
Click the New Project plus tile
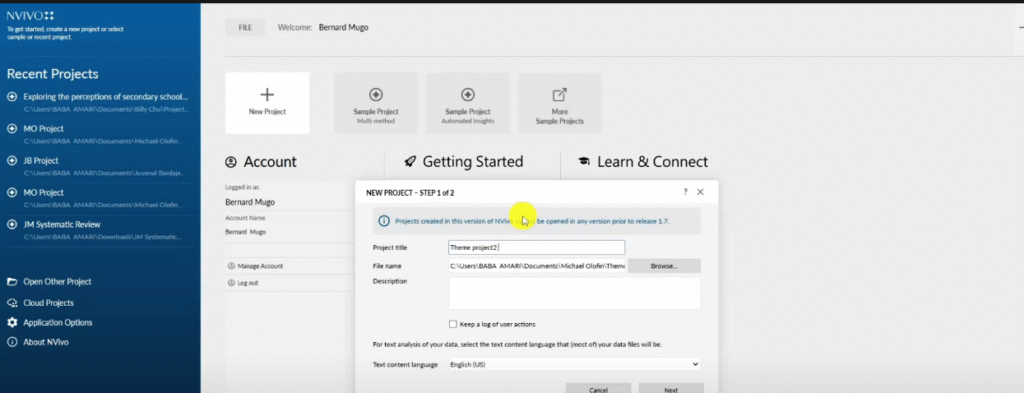[x=267, y=102]
